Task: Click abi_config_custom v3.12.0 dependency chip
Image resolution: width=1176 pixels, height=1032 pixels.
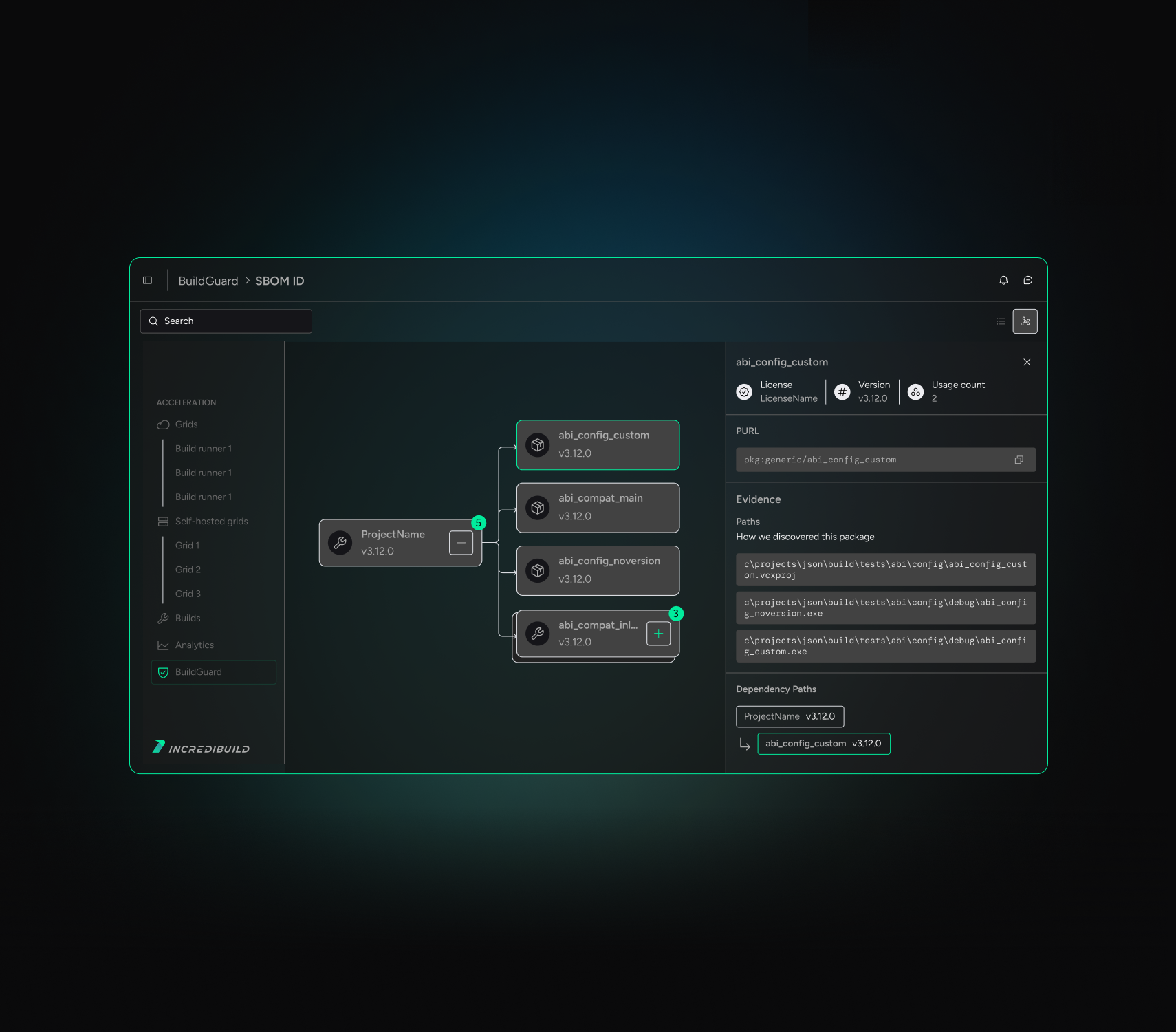Action: 824,744
